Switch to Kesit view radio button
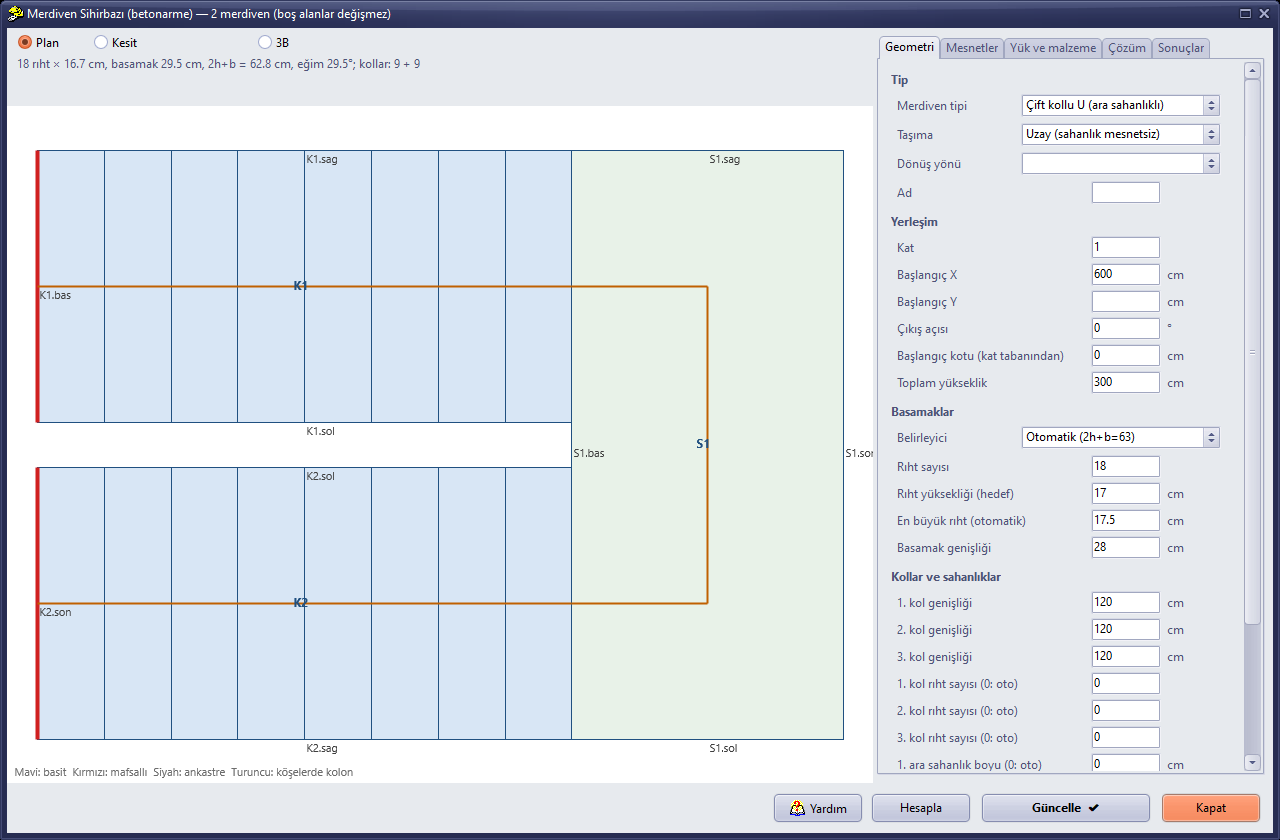This screenshot has width=1280, height=840. [101, 43]
